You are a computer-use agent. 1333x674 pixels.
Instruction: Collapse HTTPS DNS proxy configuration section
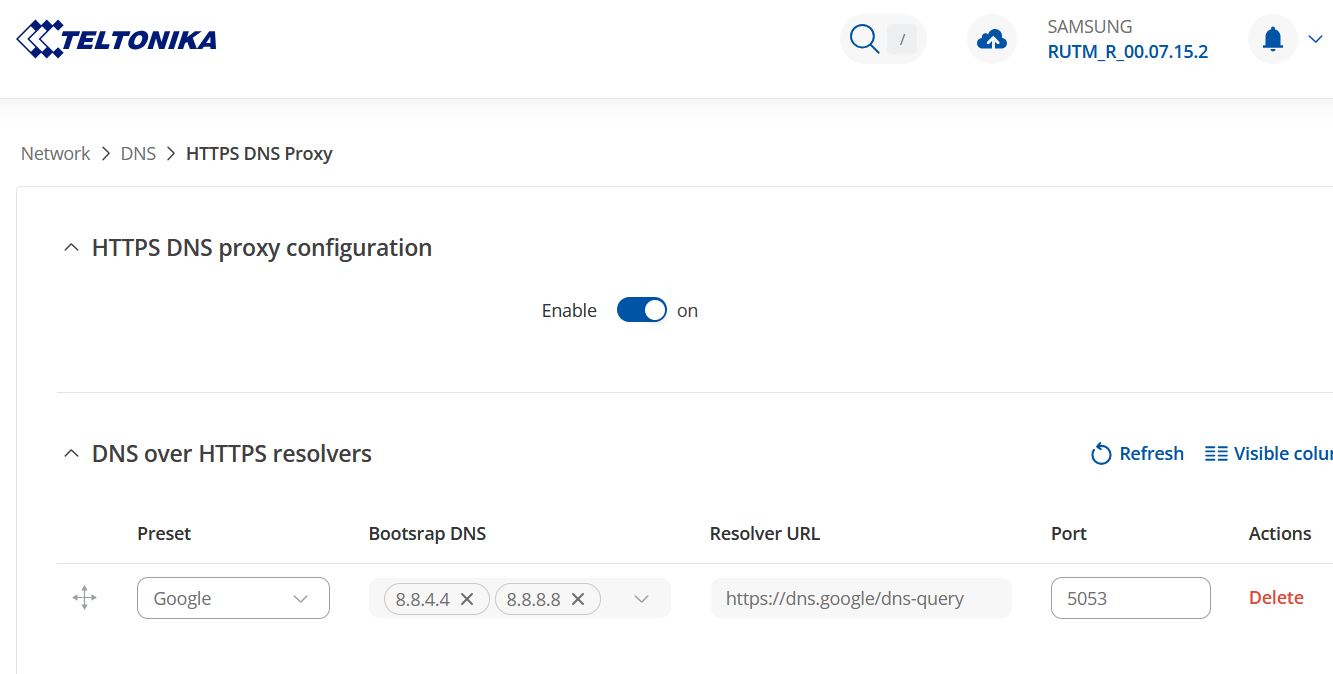71,248
